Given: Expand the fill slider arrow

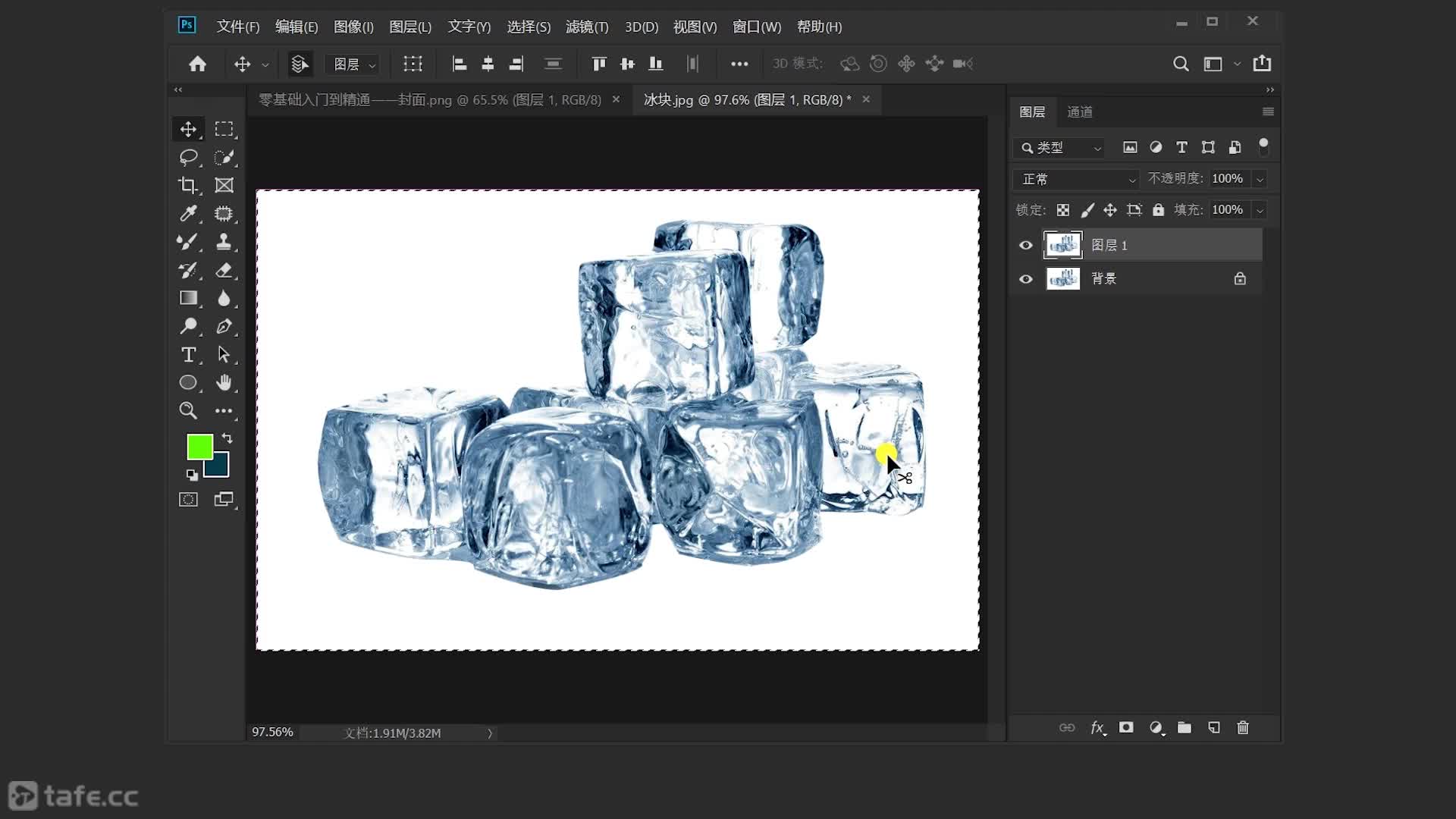Looking at the screenshot, I should (1260, 210).
